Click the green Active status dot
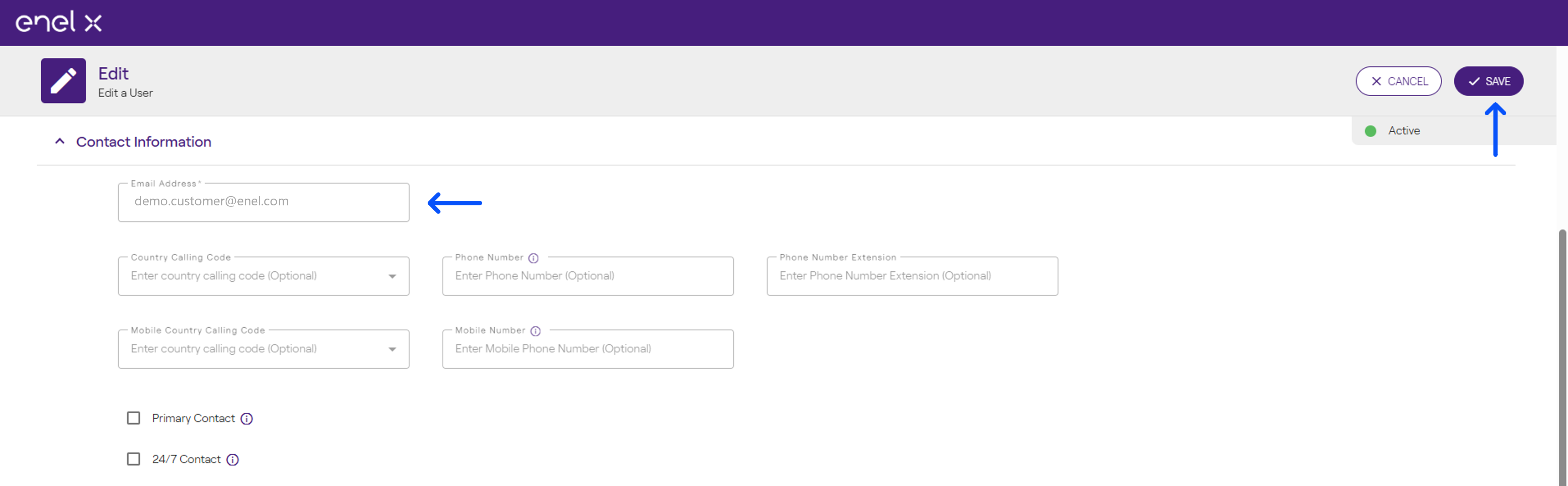Image resolution: width=1568 pixels, height=486 pixels. 1371,131
